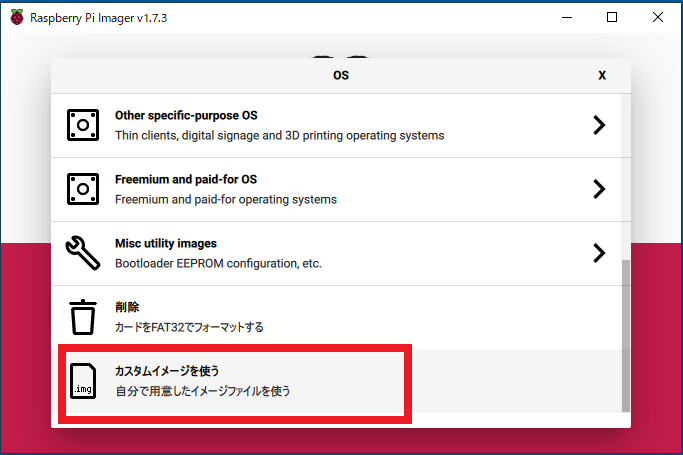Image resolution: width=683 pixels, height=455 pixels.
Task: Expand Misc utility images chevron
Action: click(599, 253)
